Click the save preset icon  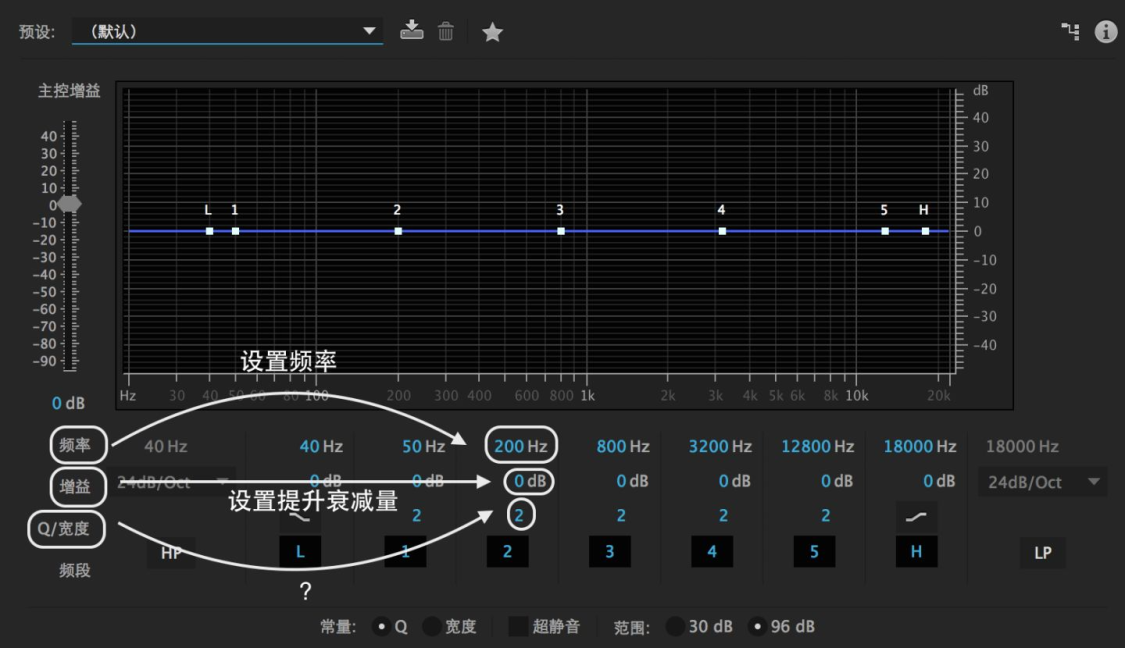(x=411, y=30)
